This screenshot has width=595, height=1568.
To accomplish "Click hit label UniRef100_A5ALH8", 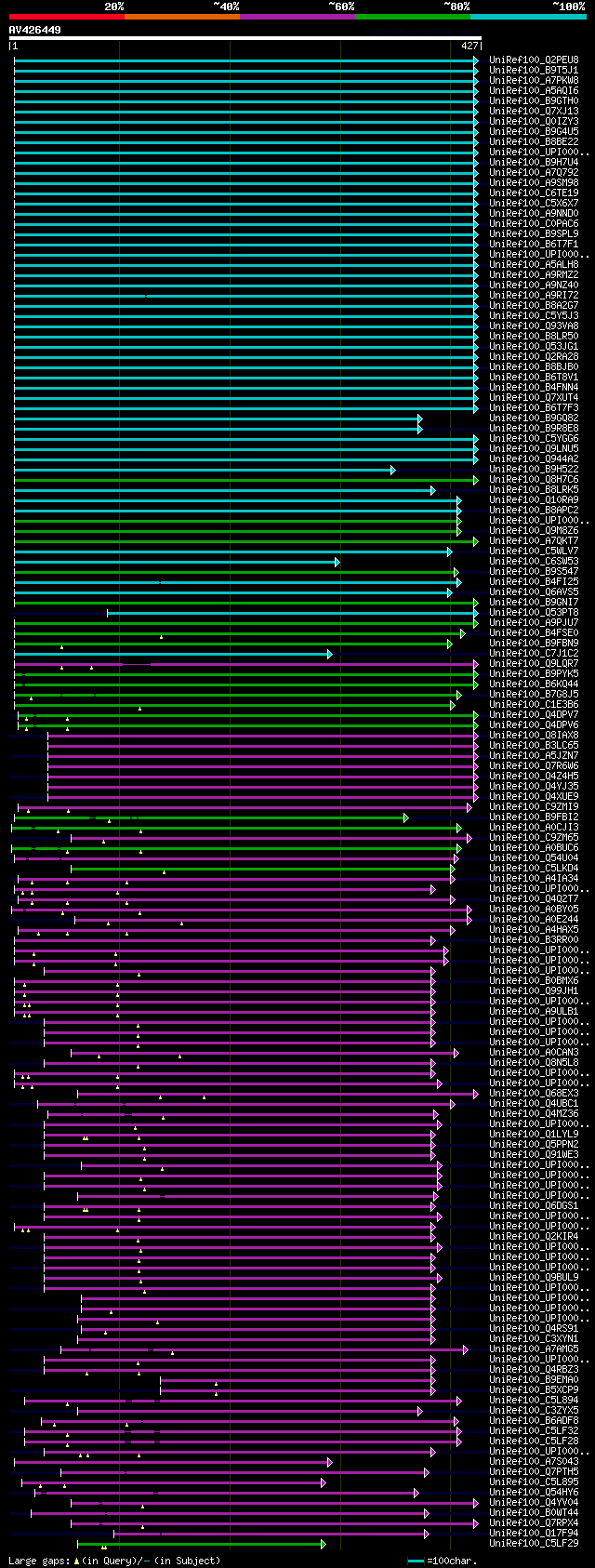I will (x=534, y=264).
